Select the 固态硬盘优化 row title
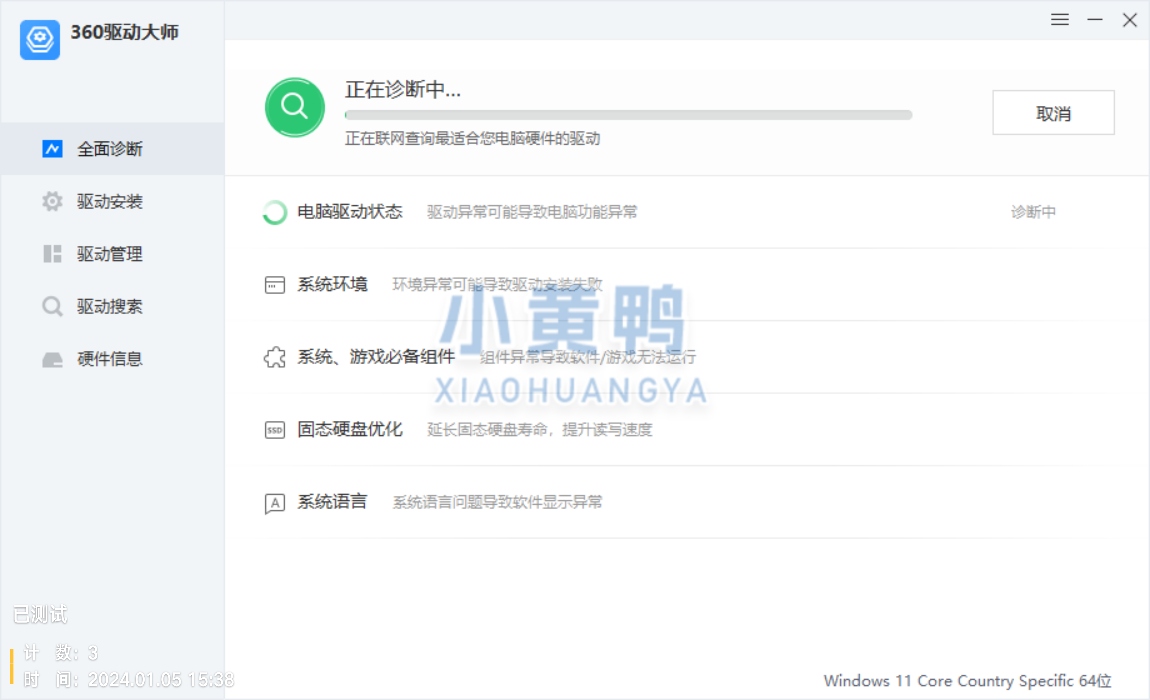 pos(350,430)
